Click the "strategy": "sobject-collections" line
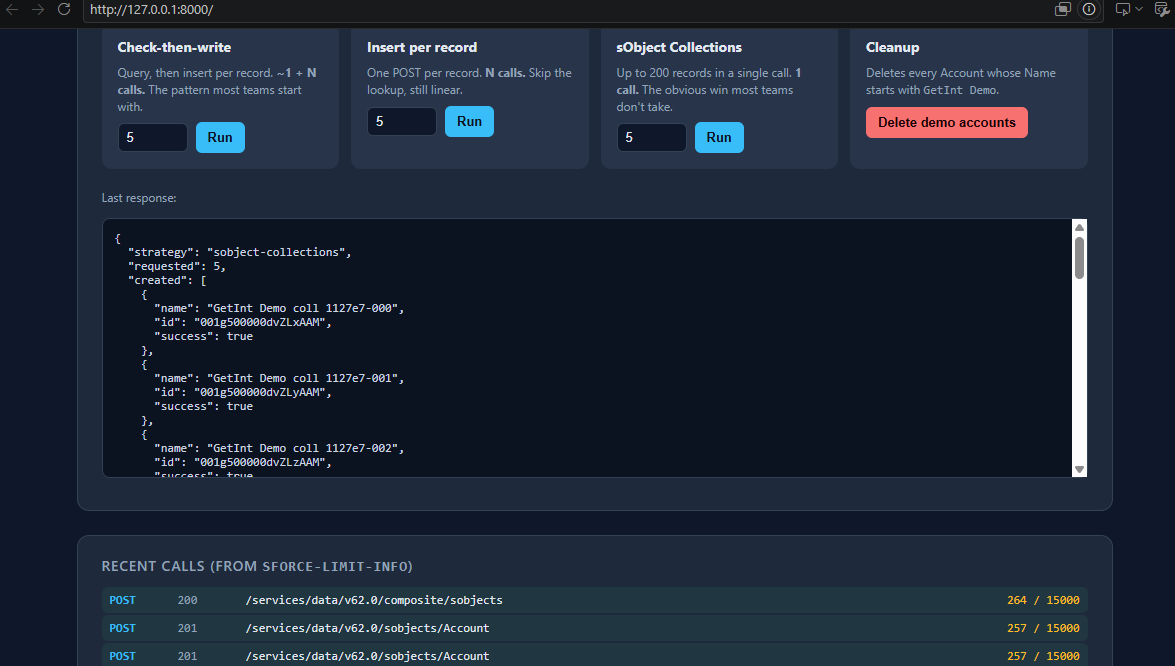1175x666 pixels. [x=240, y=252]
